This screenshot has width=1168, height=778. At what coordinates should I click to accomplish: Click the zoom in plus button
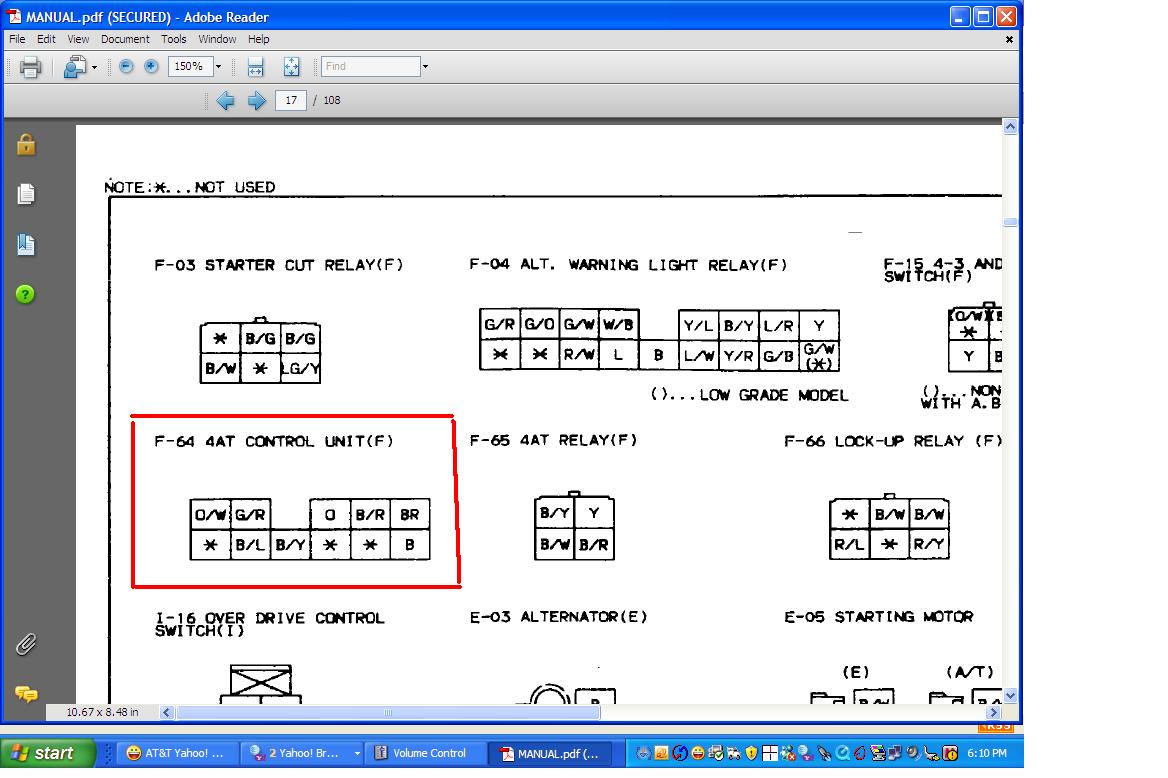coord(151,67)
